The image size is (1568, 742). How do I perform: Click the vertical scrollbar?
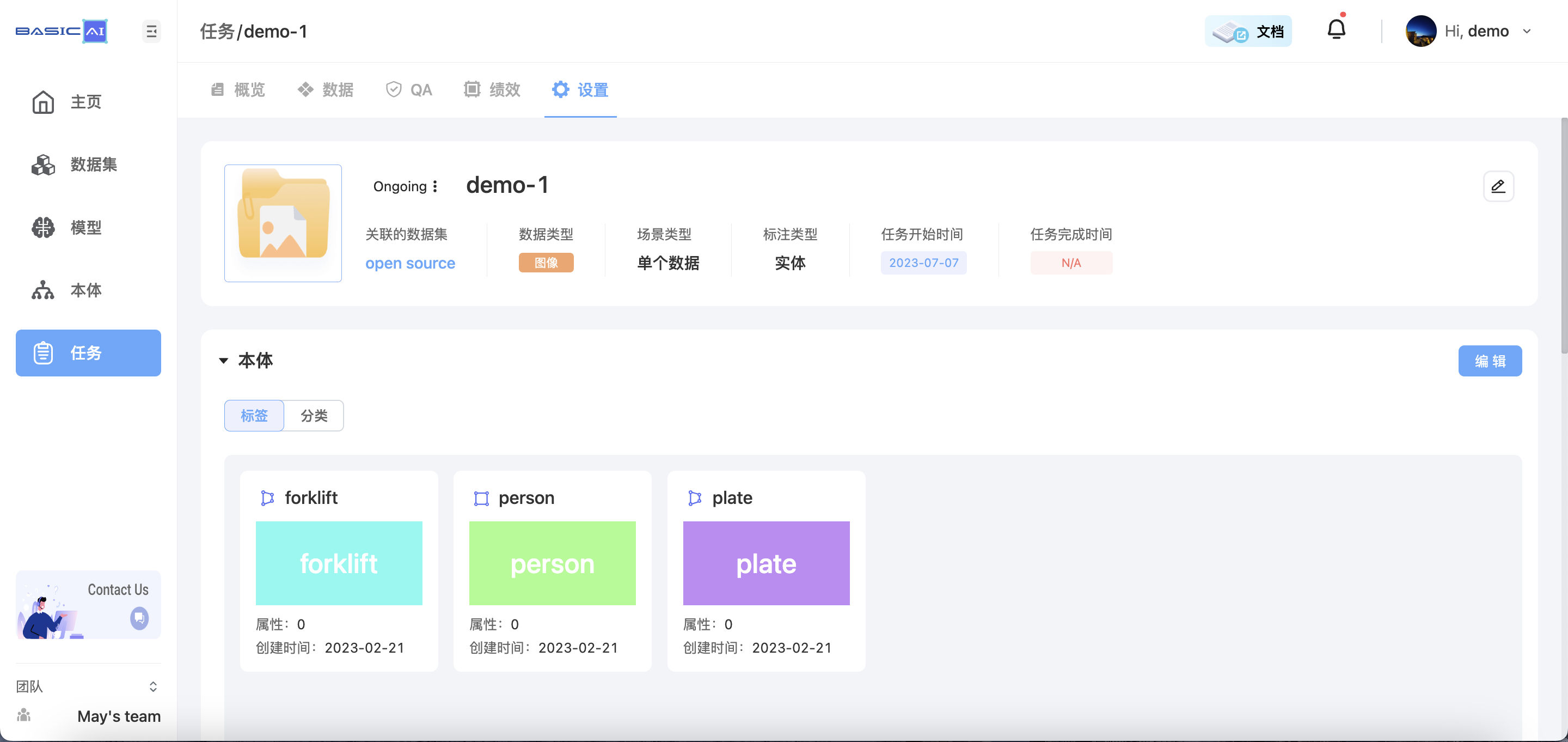click(1564, 235)
